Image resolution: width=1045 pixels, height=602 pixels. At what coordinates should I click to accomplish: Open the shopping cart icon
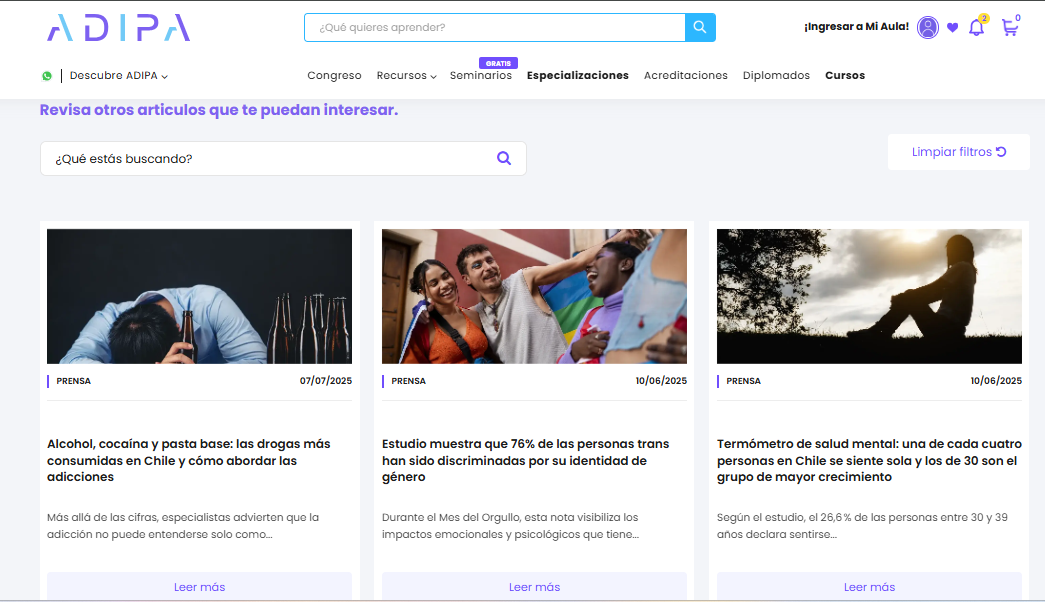[x=1009, y=28]
